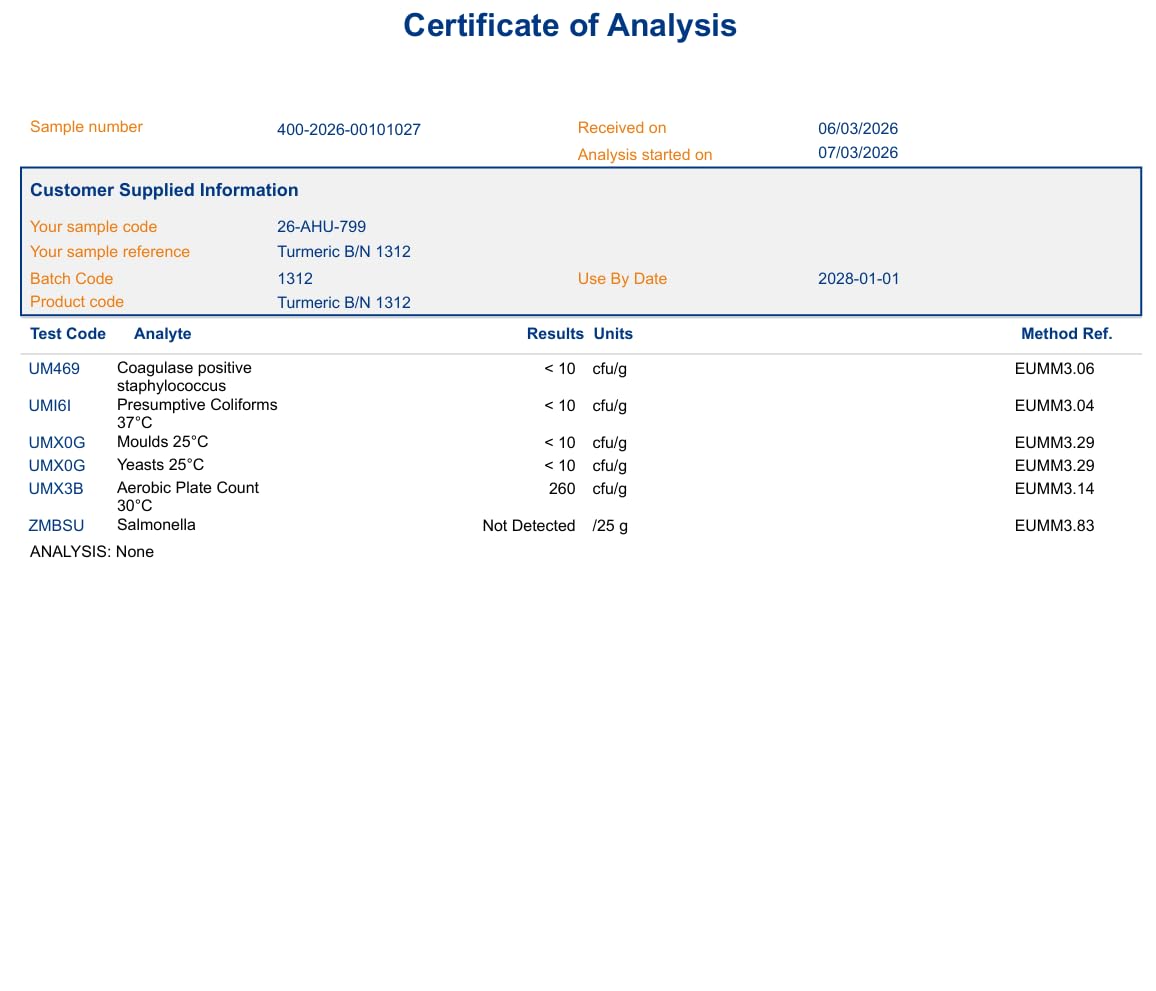Screen dimensions: 1156x991
Task: Select the Aerobic Plate Count result 260
Action: [562, 489]
